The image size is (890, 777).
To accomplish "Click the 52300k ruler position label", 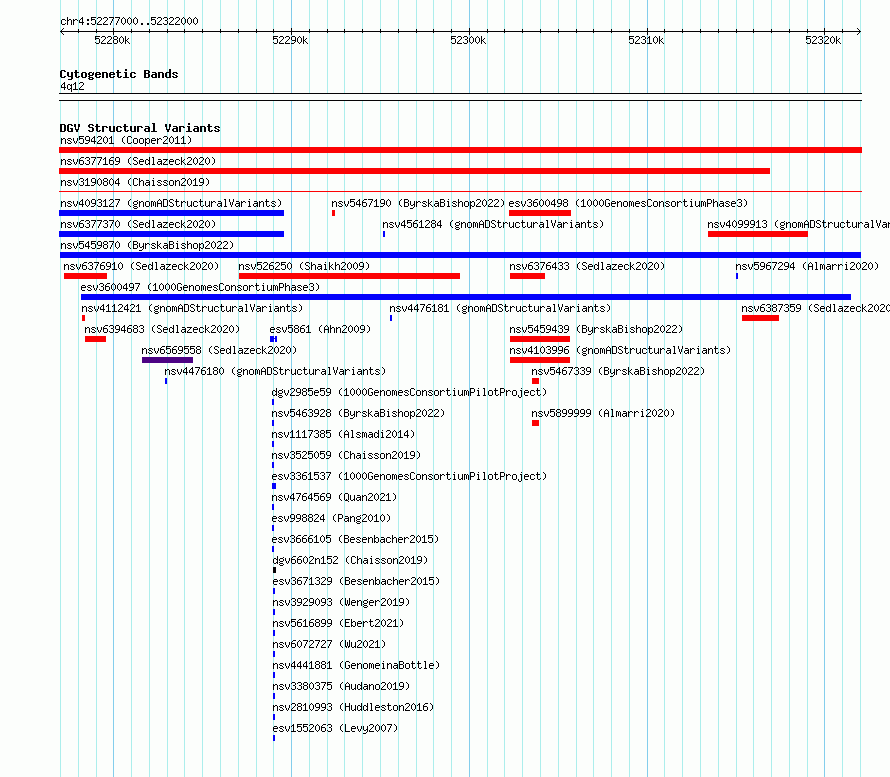I will pyautogui.click(x=468, y=40).
